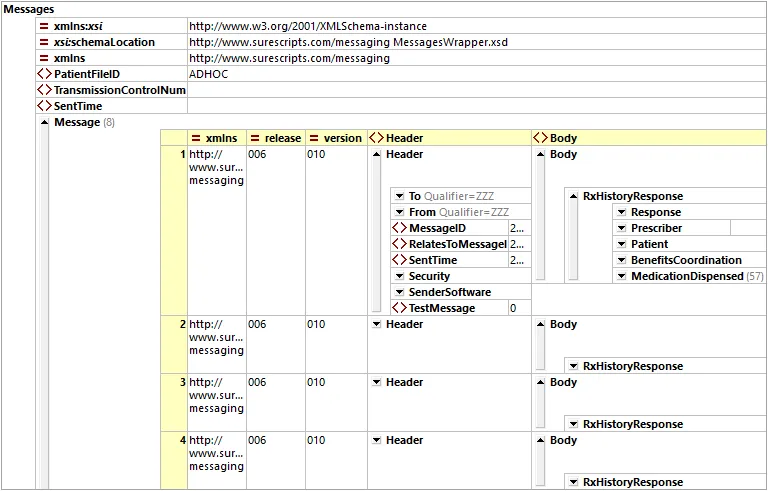Expand the Patient element
This screenshot has width=768, height=491.
click(622, 244)
